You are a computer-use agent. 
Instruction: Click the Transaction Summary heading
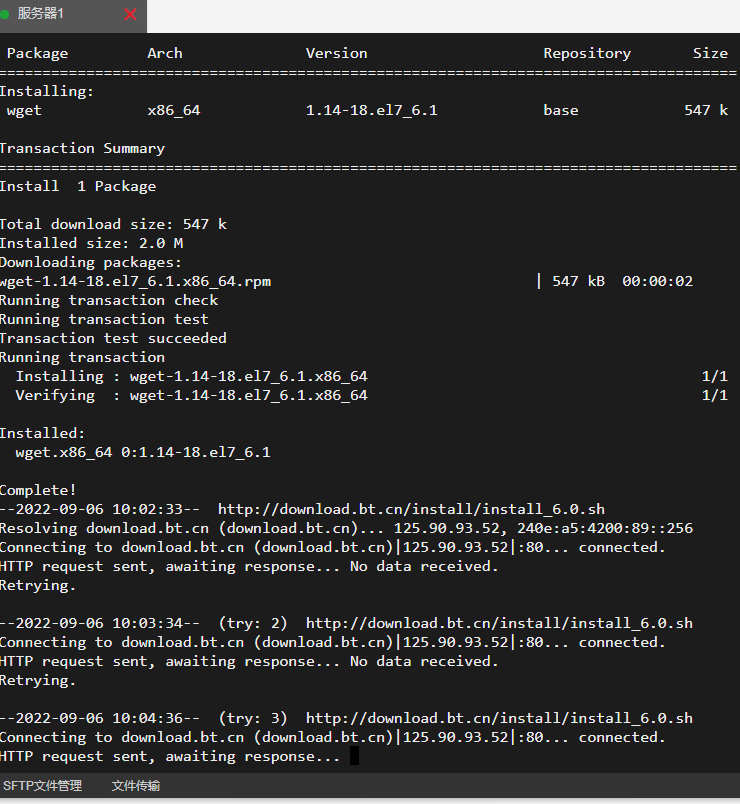[x=83, y=148]
